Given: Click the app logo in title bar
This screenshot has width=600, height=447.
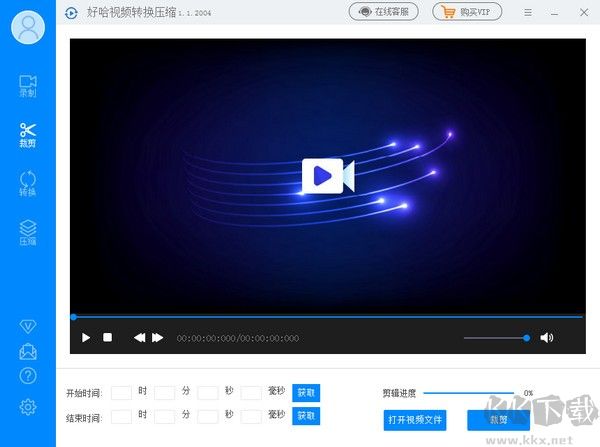Looking at the screenshot, I should pos(72,13).
